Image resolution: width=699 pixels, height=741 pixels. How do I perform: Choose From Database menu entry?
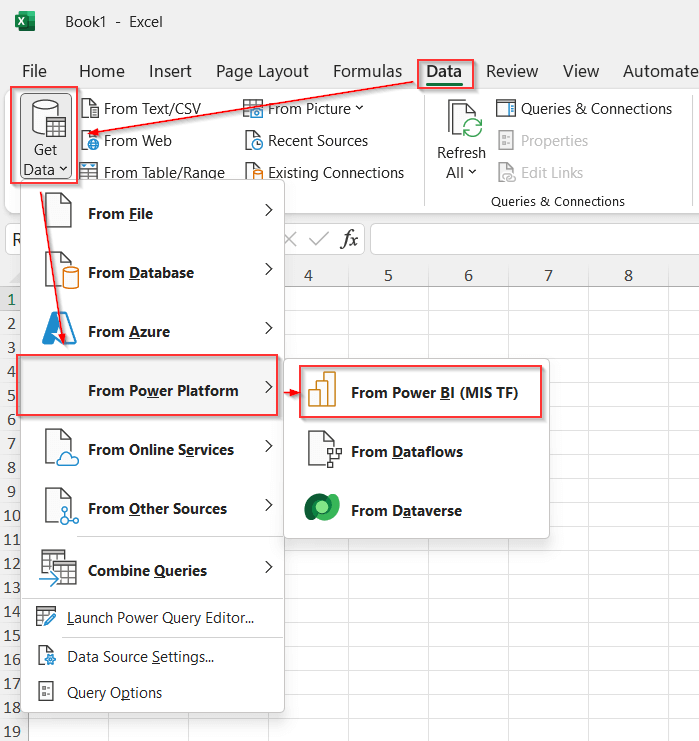(x=152, y=270)
